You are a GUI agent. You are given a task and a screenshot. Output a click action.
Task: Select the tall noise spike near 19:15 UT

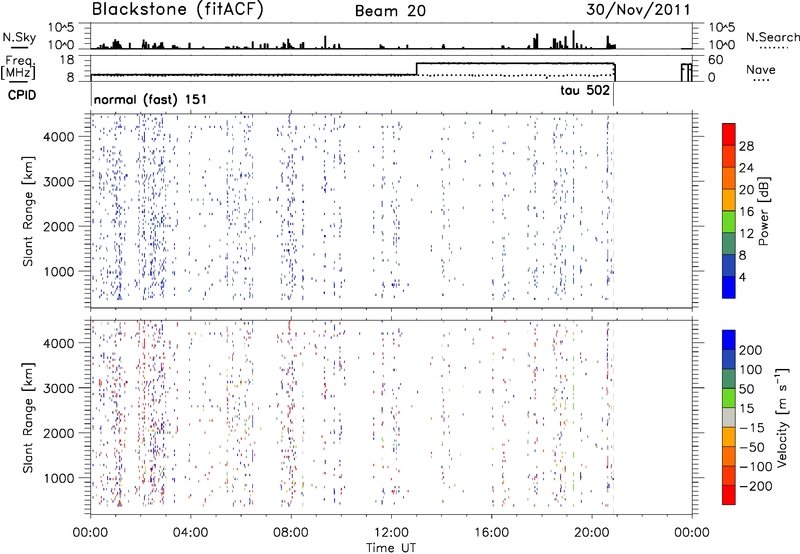(573, 39)
